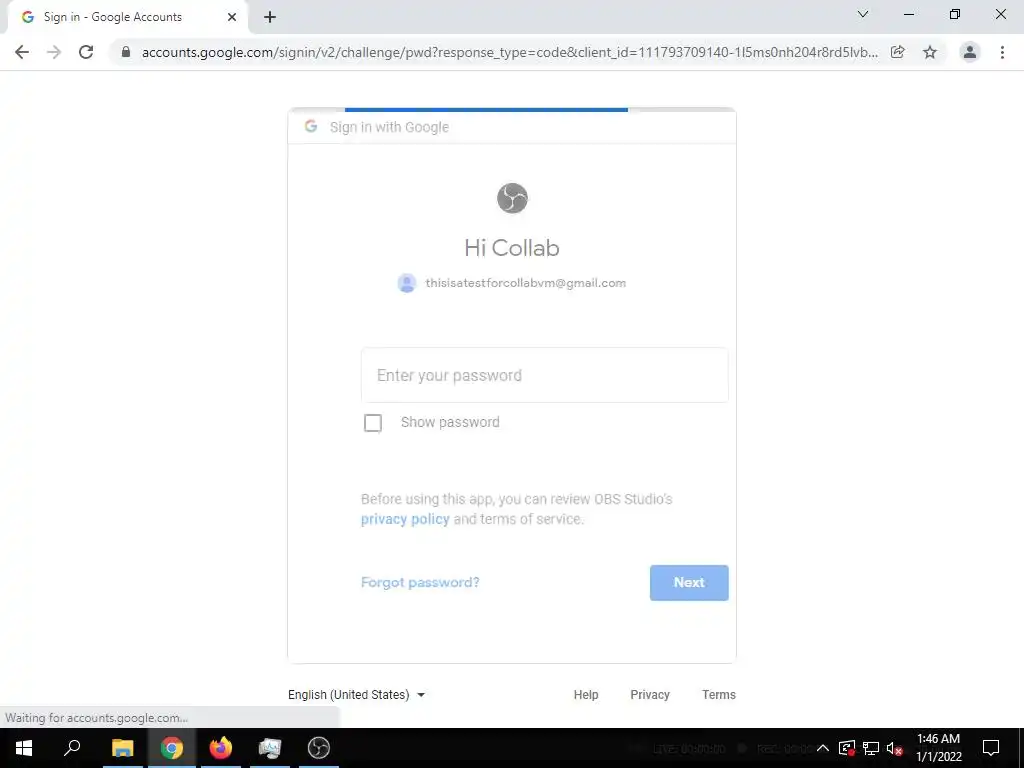
Task: Close the Sign in tab
Action: [x=232, y=17]
